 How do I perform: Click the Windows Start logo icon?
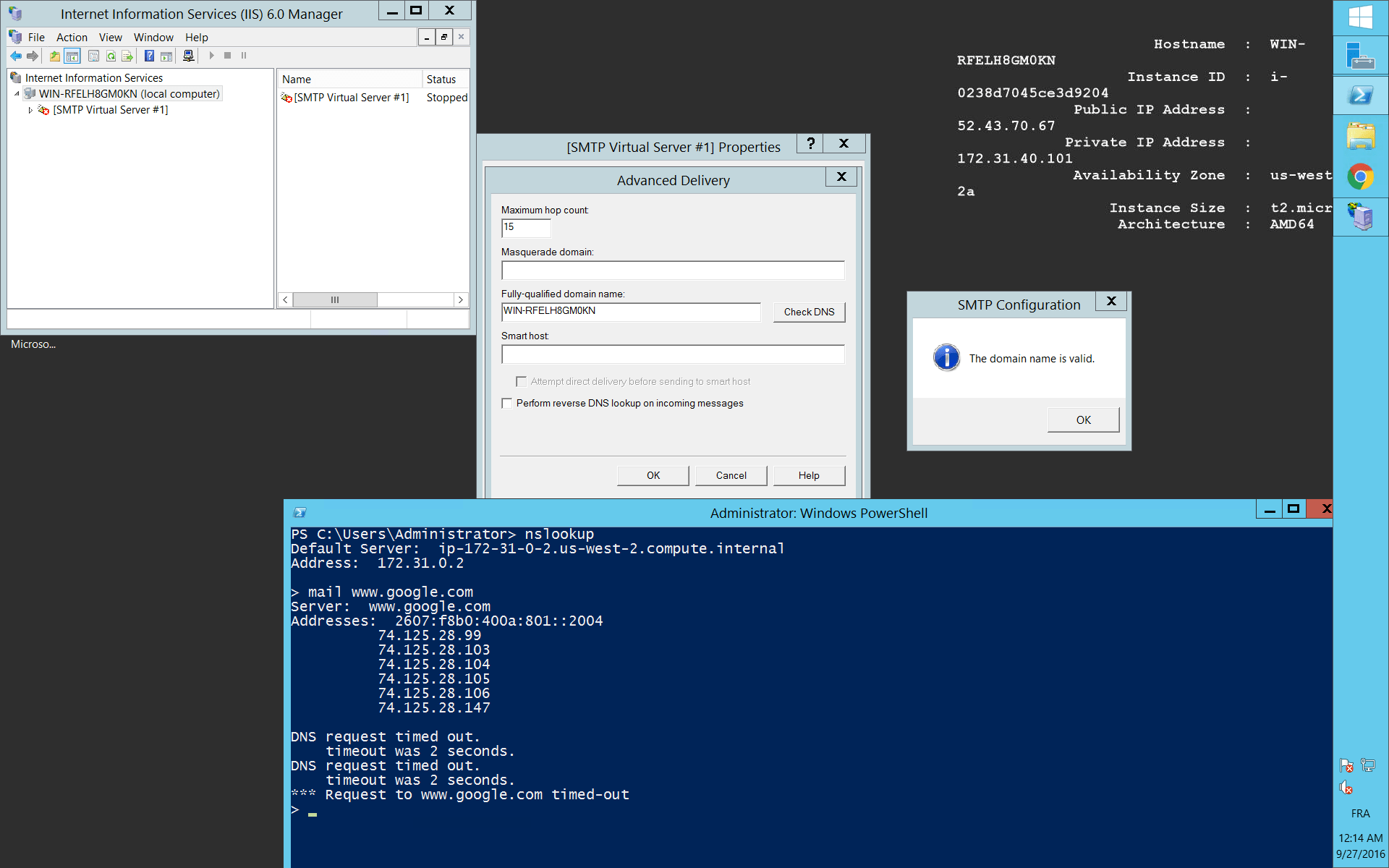click(1361, 17)
